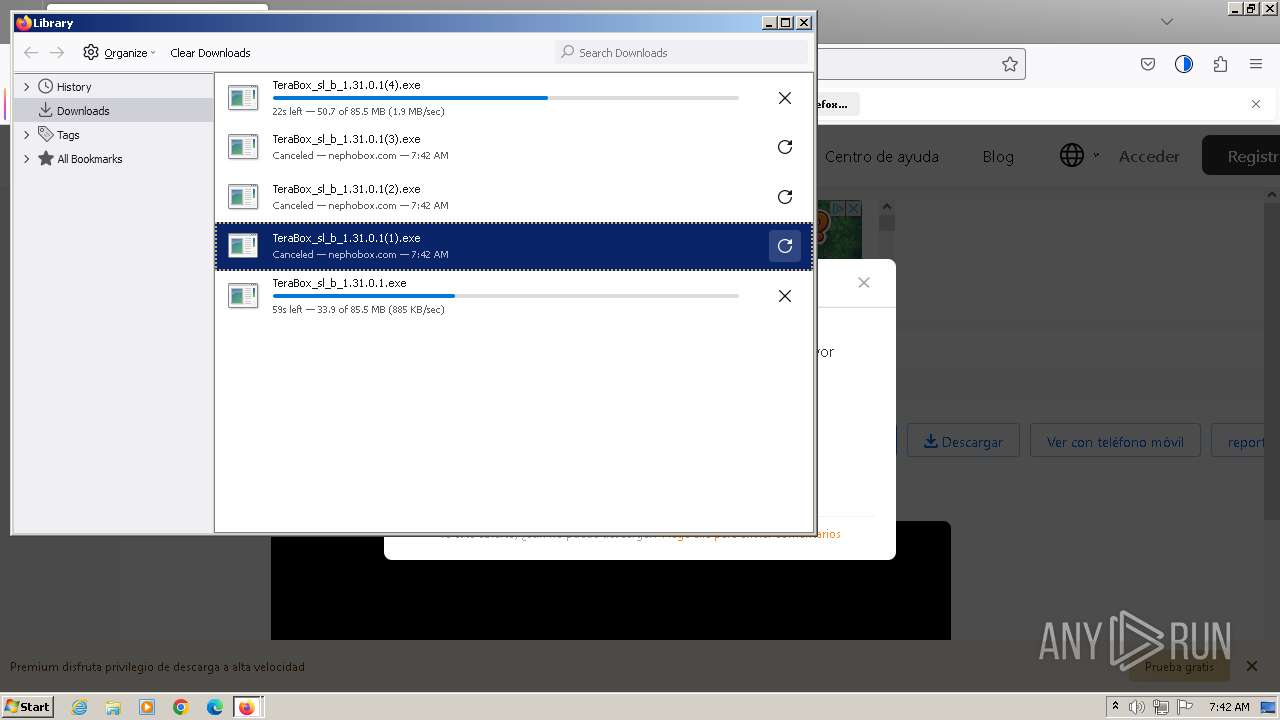Retry the TeraBox_sl_b_1.31.0.1(3).exe download

tap(785, 147)
